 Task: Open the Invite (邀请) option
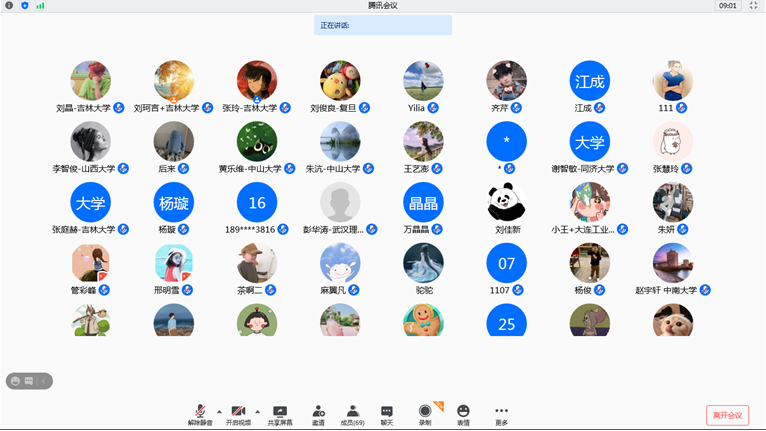(318, 412)
